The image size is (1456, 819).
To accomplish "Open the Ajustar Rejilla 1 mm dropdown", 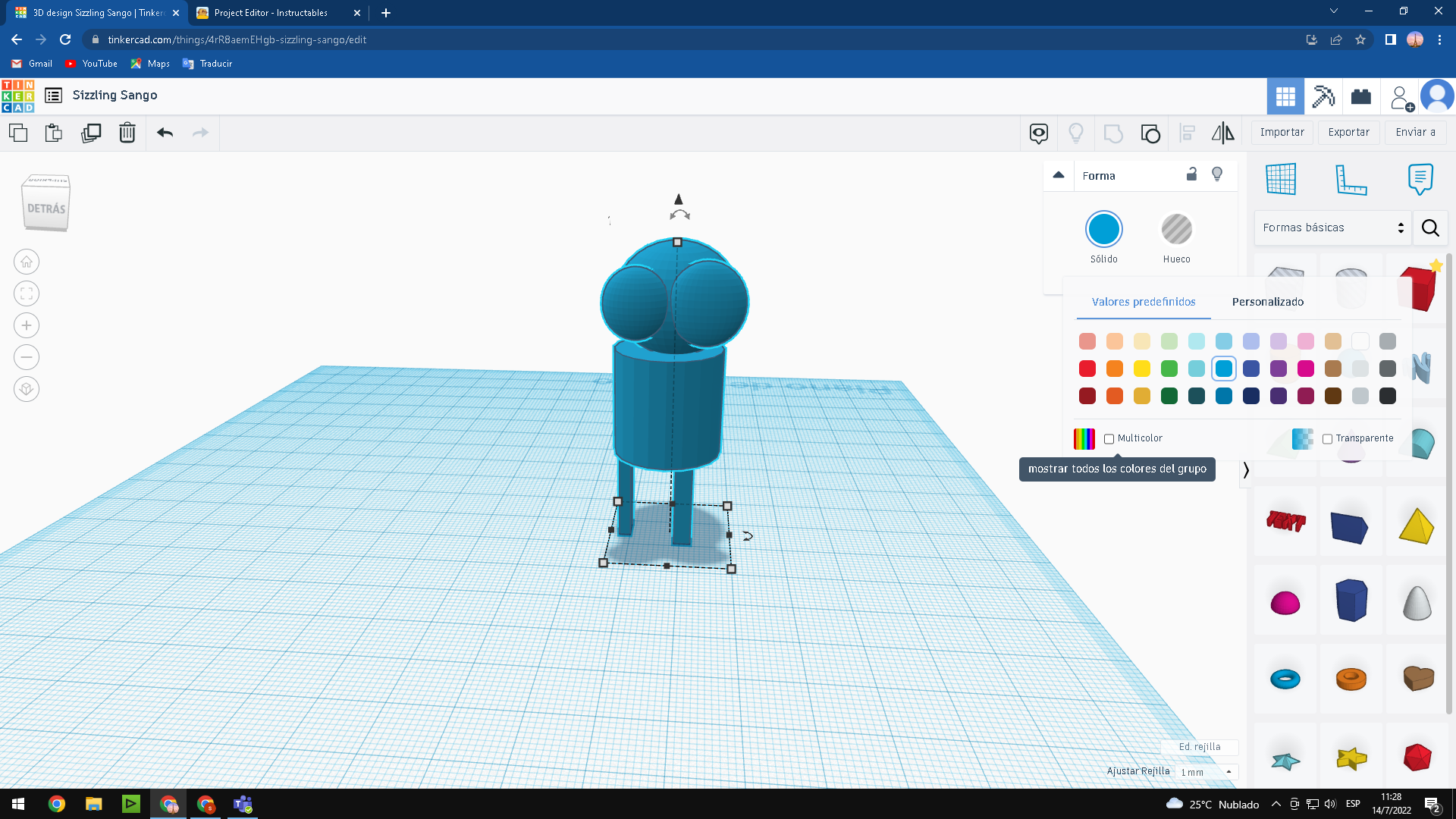I will coord(1206,772).
